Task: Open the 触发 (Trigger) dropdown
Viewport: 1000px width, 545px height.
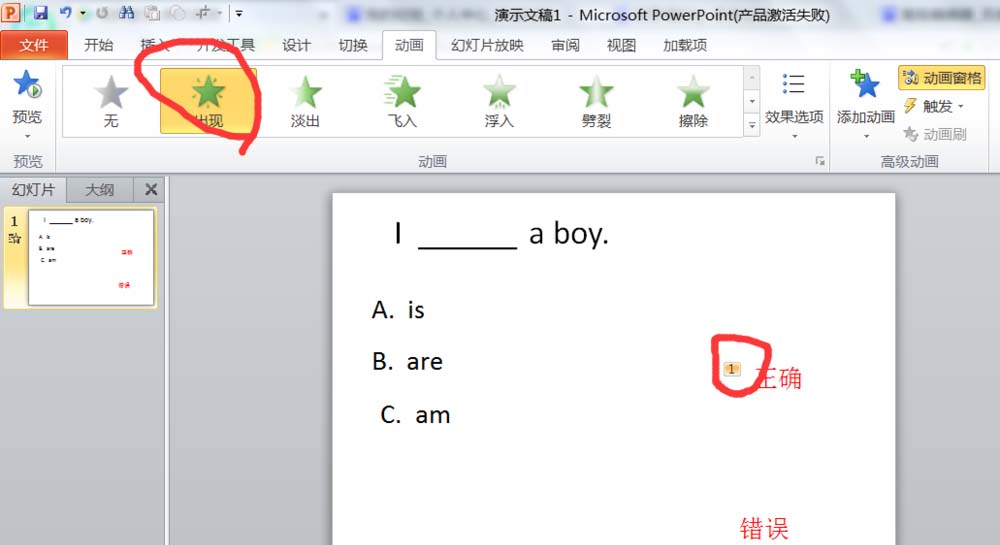Action: click(934, 106)
